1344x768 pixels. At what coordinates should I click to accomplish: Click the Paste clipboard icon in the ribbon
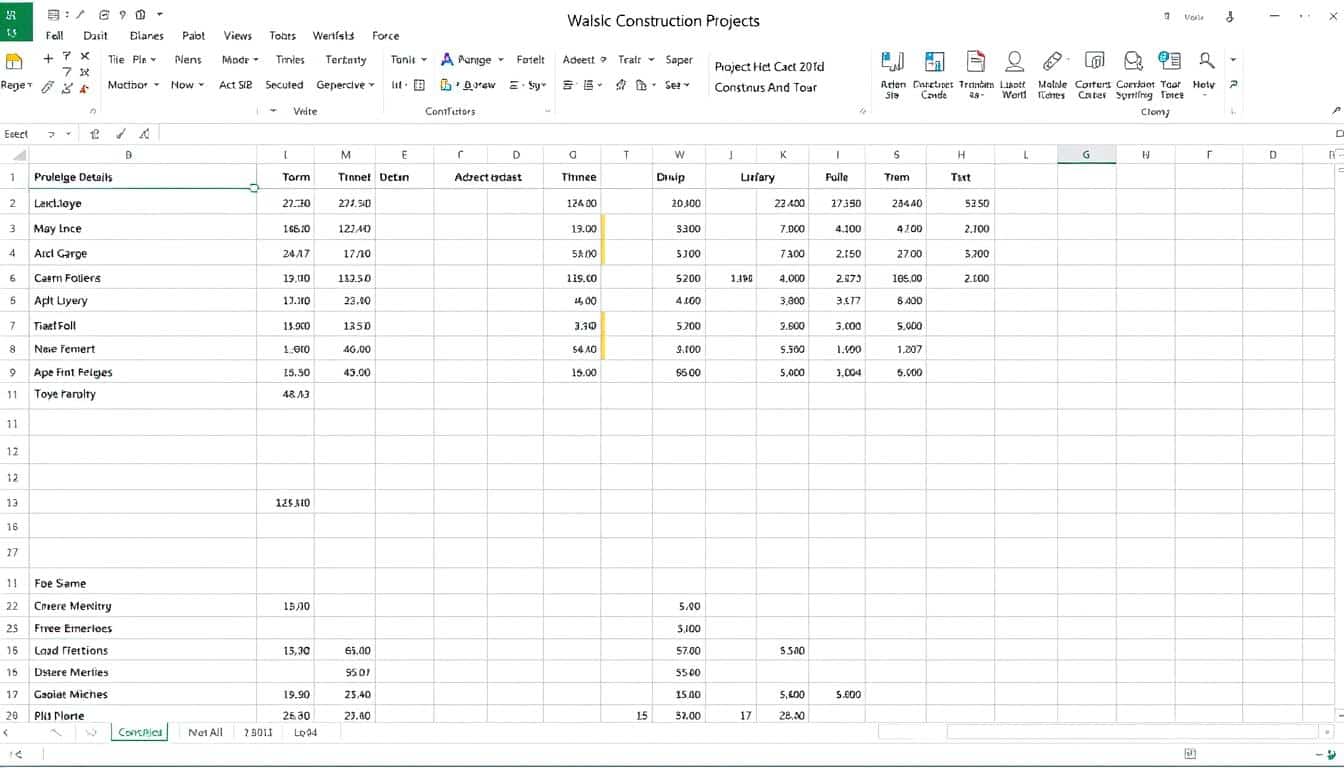click(x=14, y=62)
